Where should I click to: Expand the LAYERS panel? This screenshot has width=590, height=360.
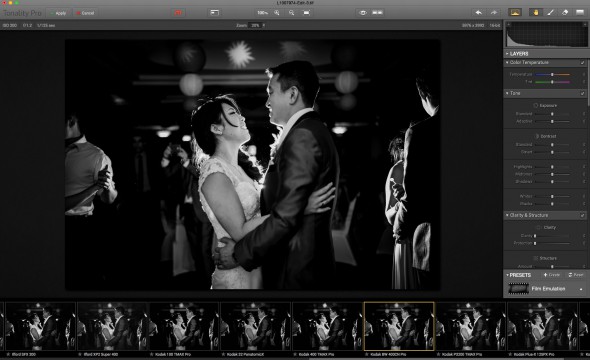[x=507, y=54]
